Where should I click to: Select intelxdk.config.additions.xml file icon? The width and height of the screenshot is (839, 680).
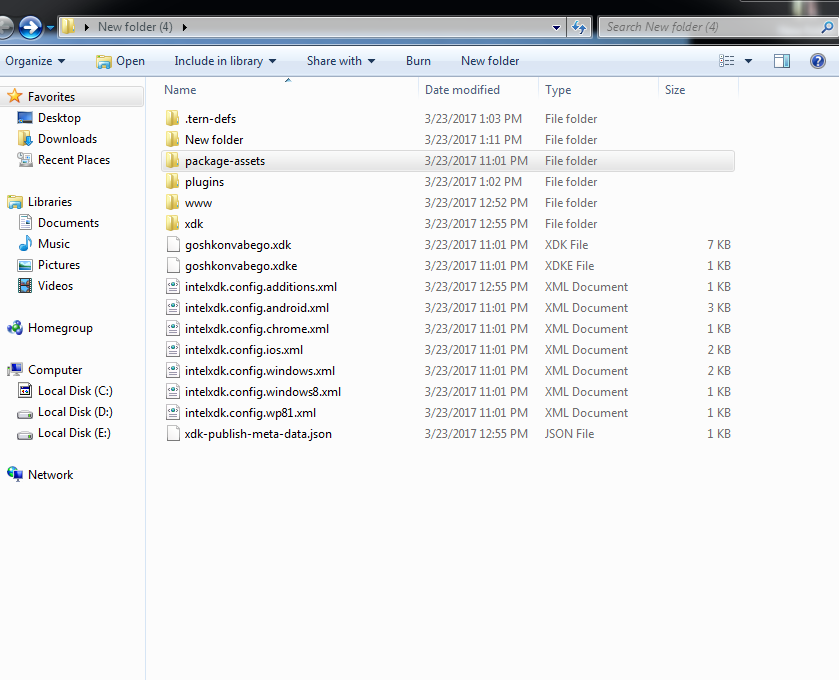coord(173,287)
